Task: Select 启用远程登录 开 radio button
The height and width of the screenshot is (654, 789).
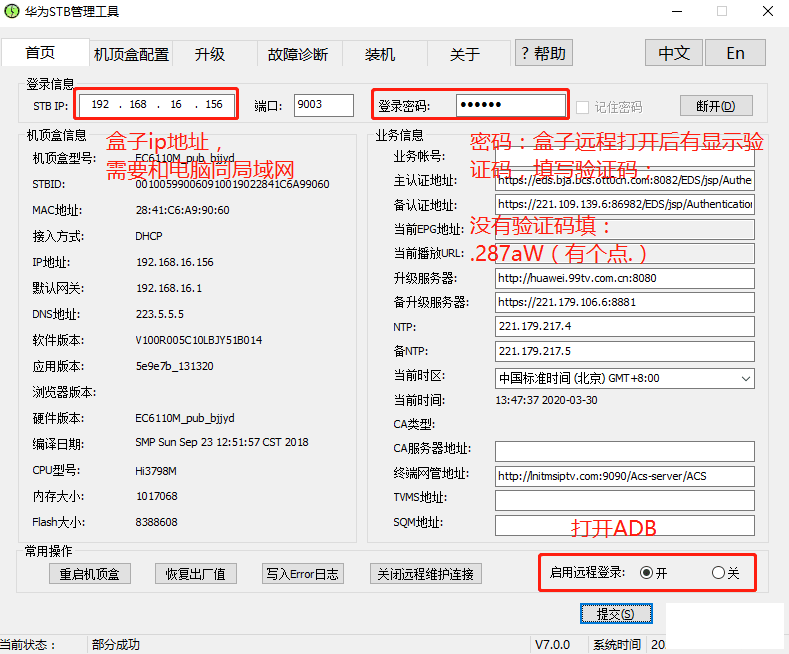Action: pos(647,573)
